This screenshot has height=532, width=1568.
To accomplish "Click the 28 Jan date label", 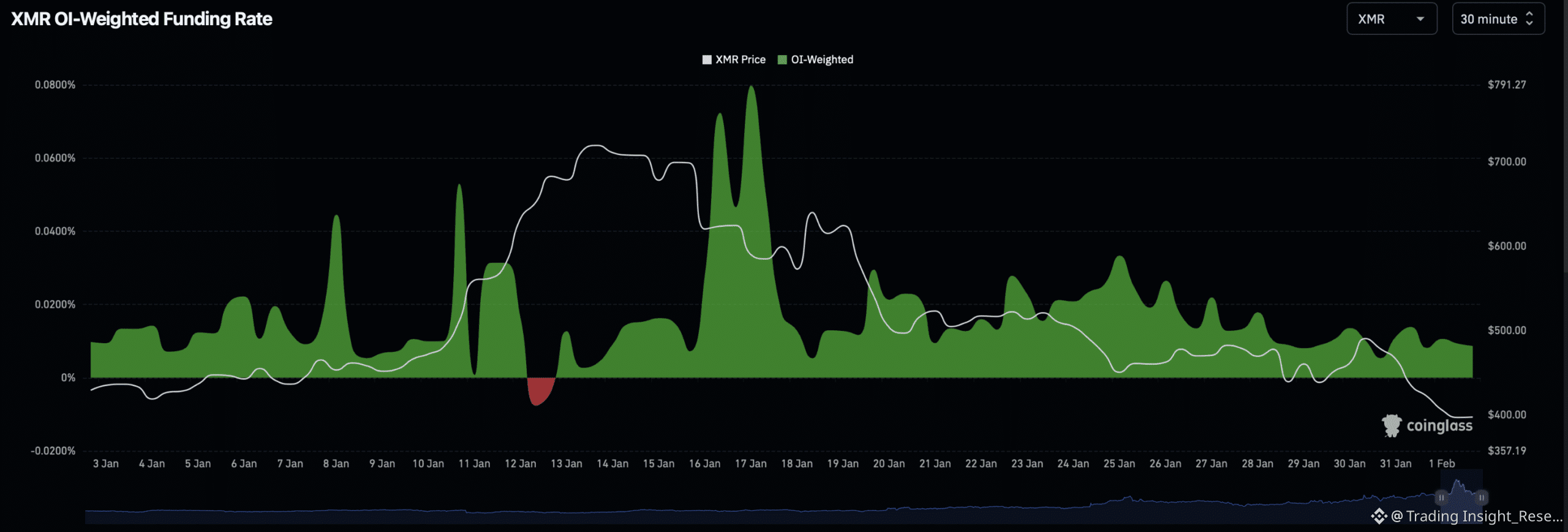I will (x=1257, y=464).
